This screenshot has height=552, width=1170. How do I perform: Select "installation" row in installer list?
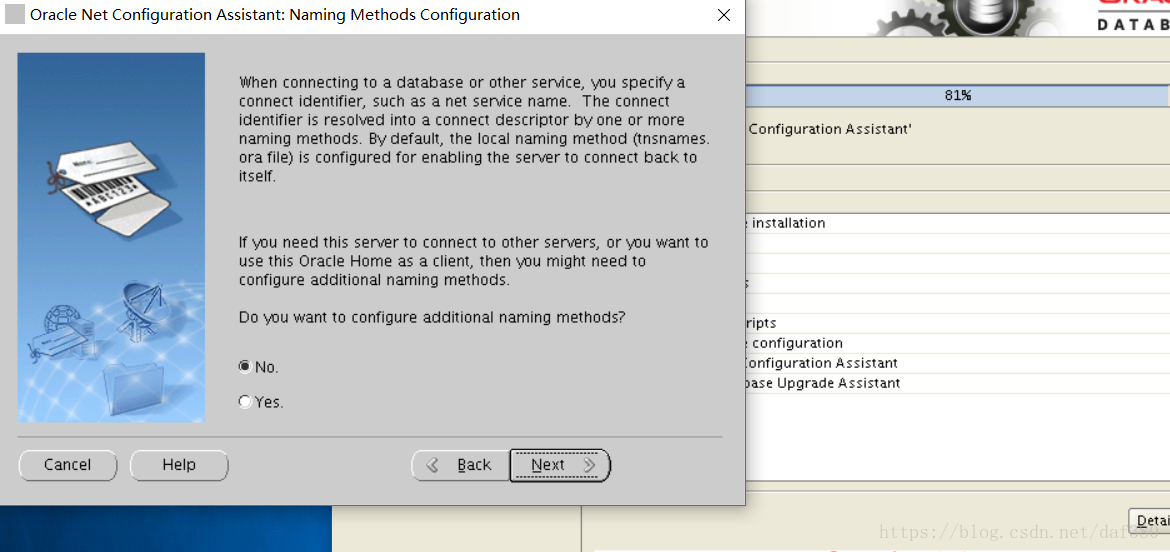click(957, 223)
